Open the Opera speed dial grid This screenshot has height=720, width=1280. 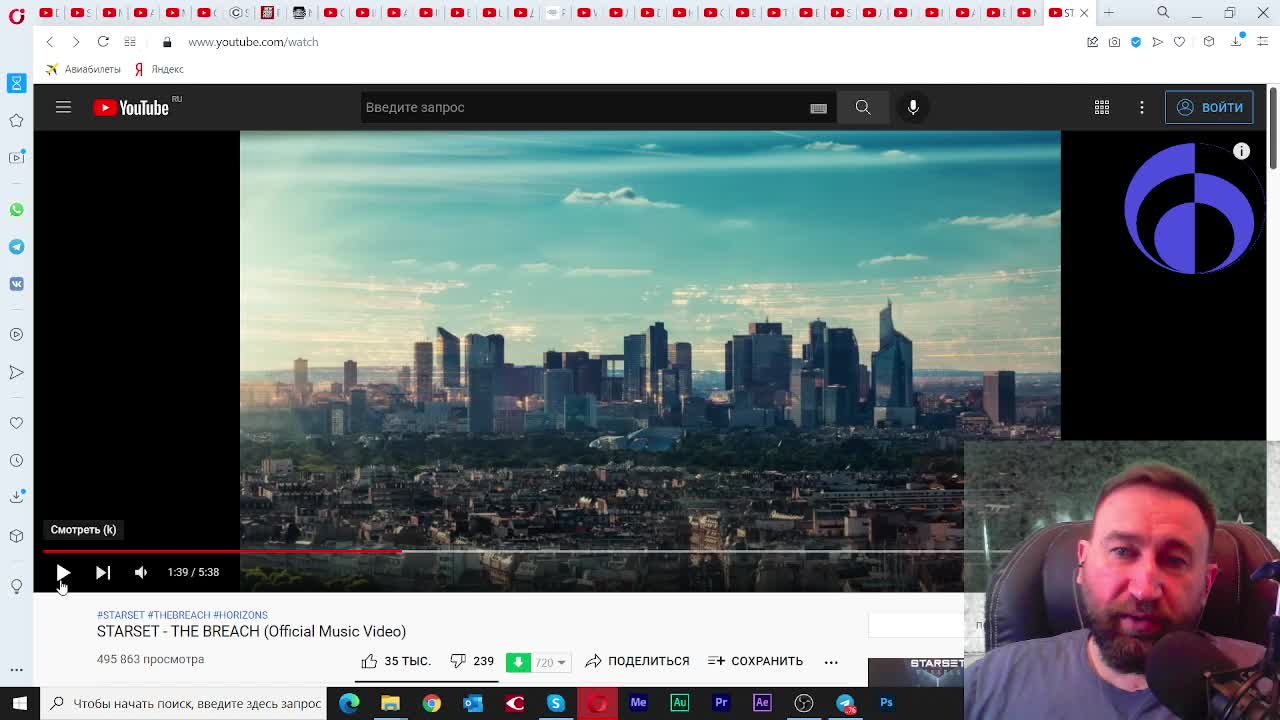pos(130,42)
